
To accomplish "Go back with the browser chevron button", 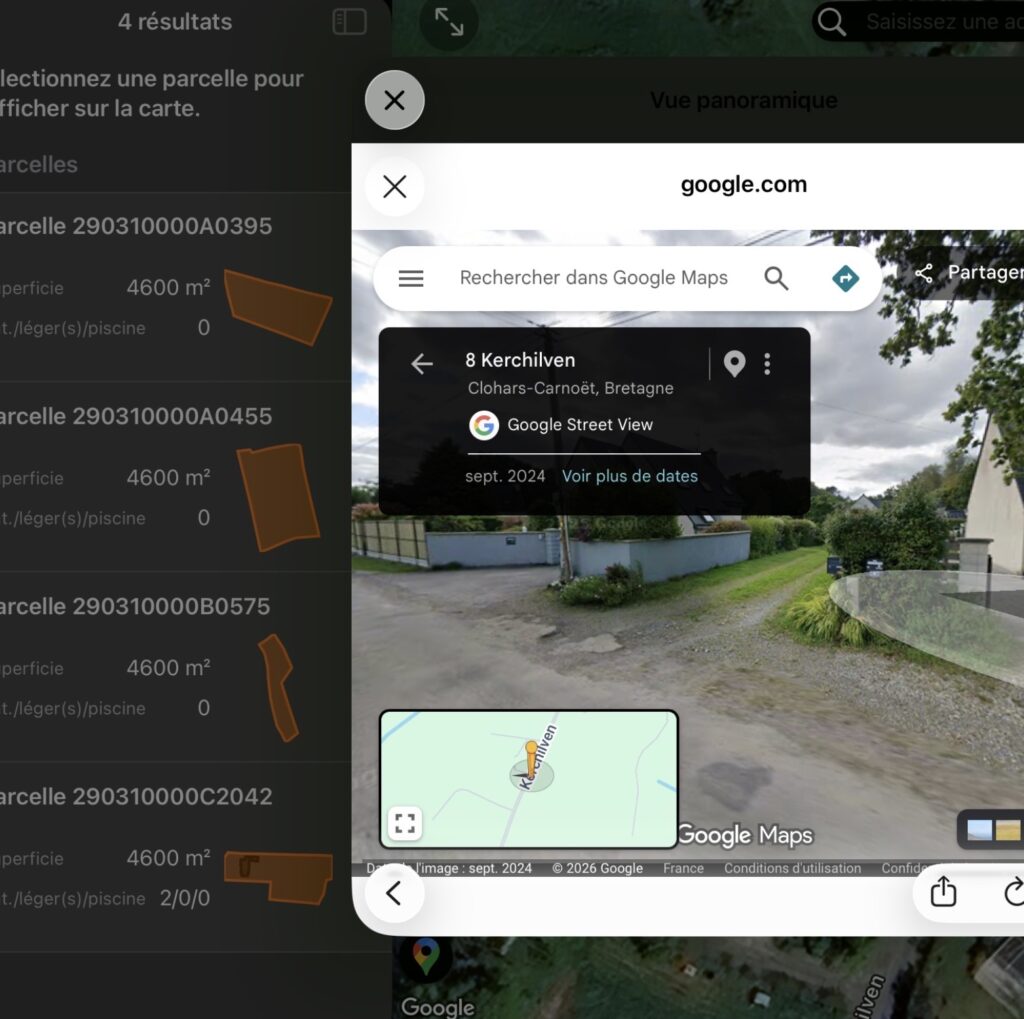I will (x=394, y=893).
